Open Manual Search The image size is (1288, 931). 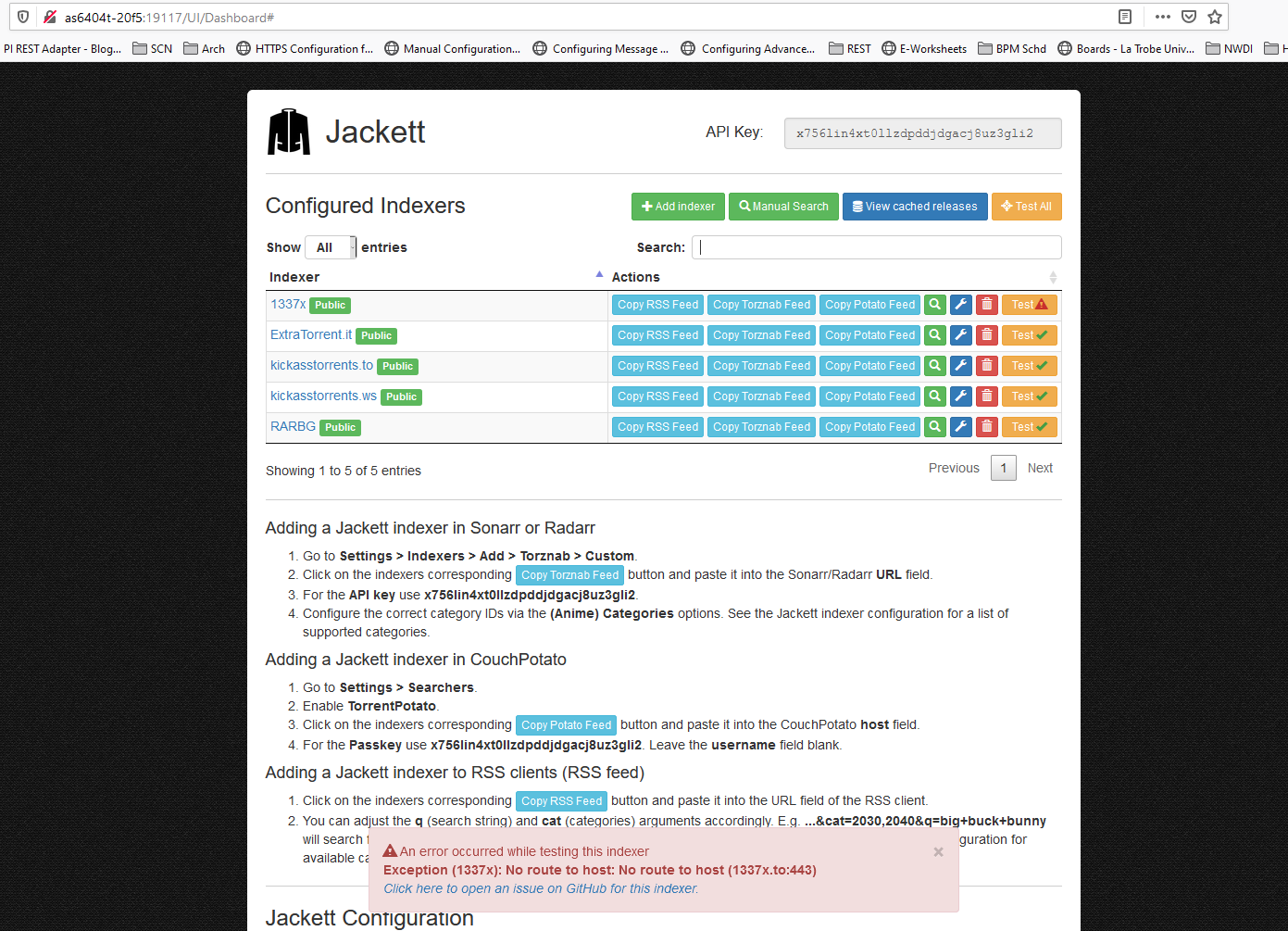tap(783, 207)
